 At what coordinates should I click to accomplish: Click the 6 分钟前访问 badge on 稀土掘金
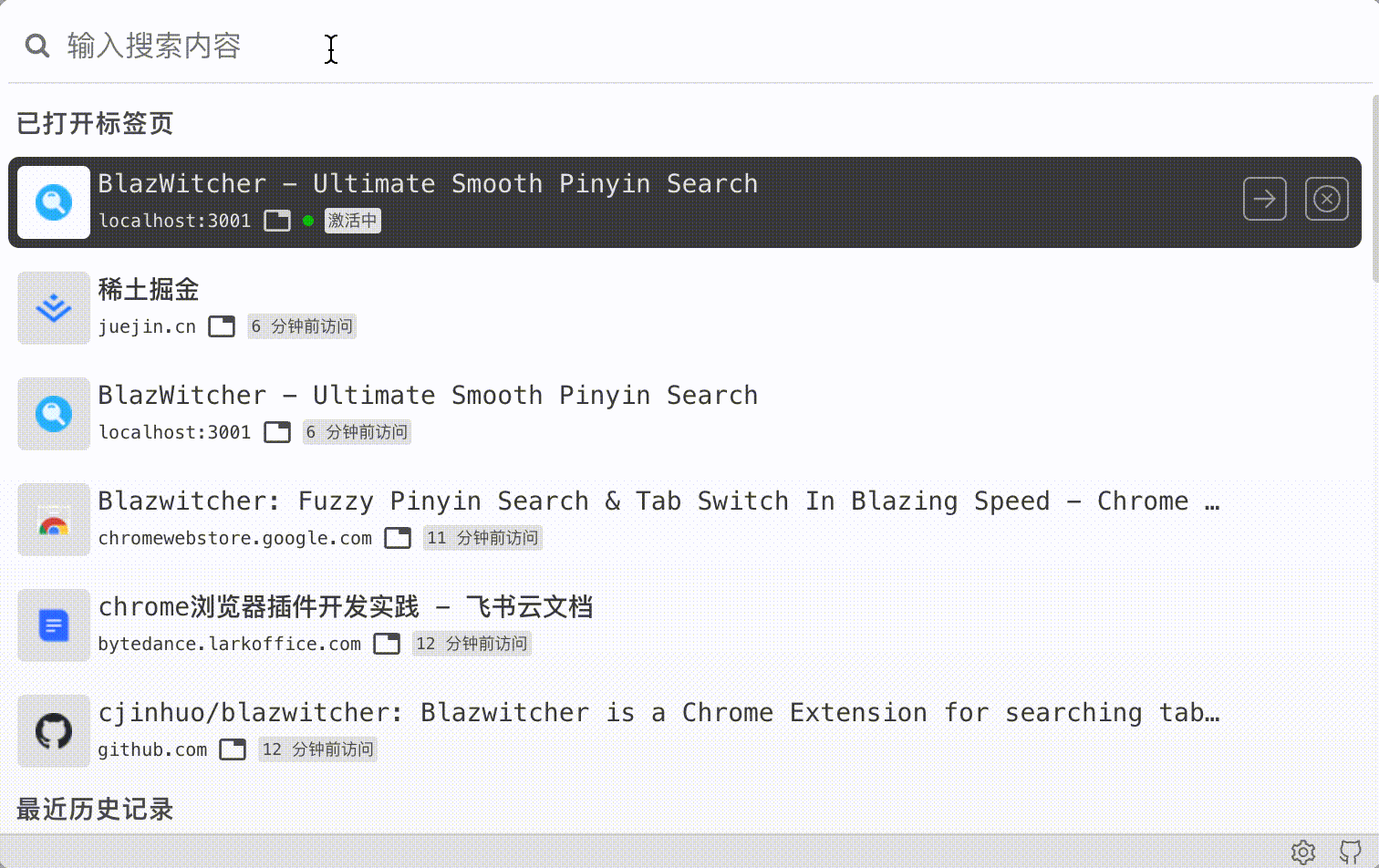pyautogui.click(x=302, y=326)
